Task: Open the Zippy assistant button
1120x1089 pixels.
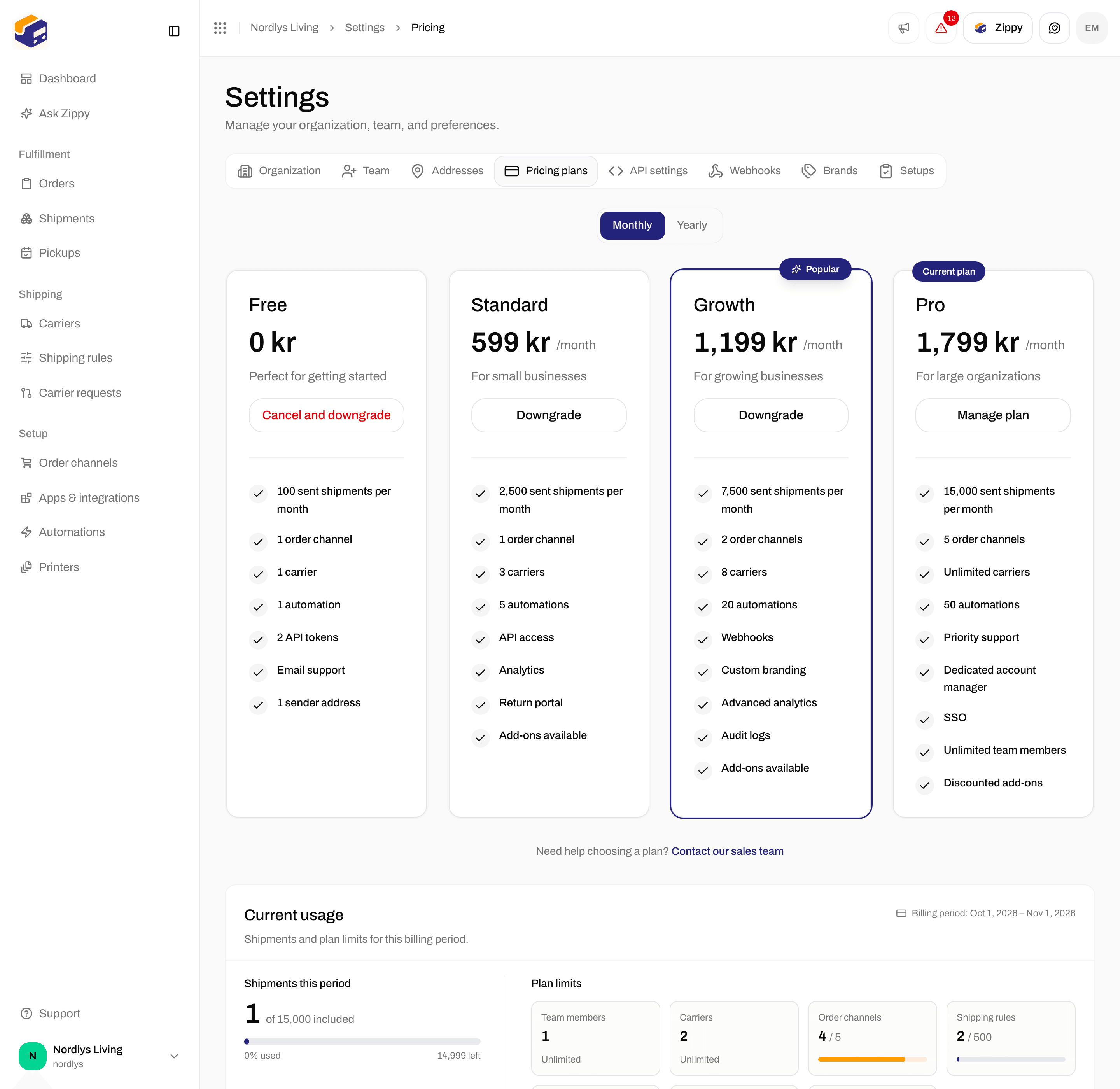Action: point(997,28)
